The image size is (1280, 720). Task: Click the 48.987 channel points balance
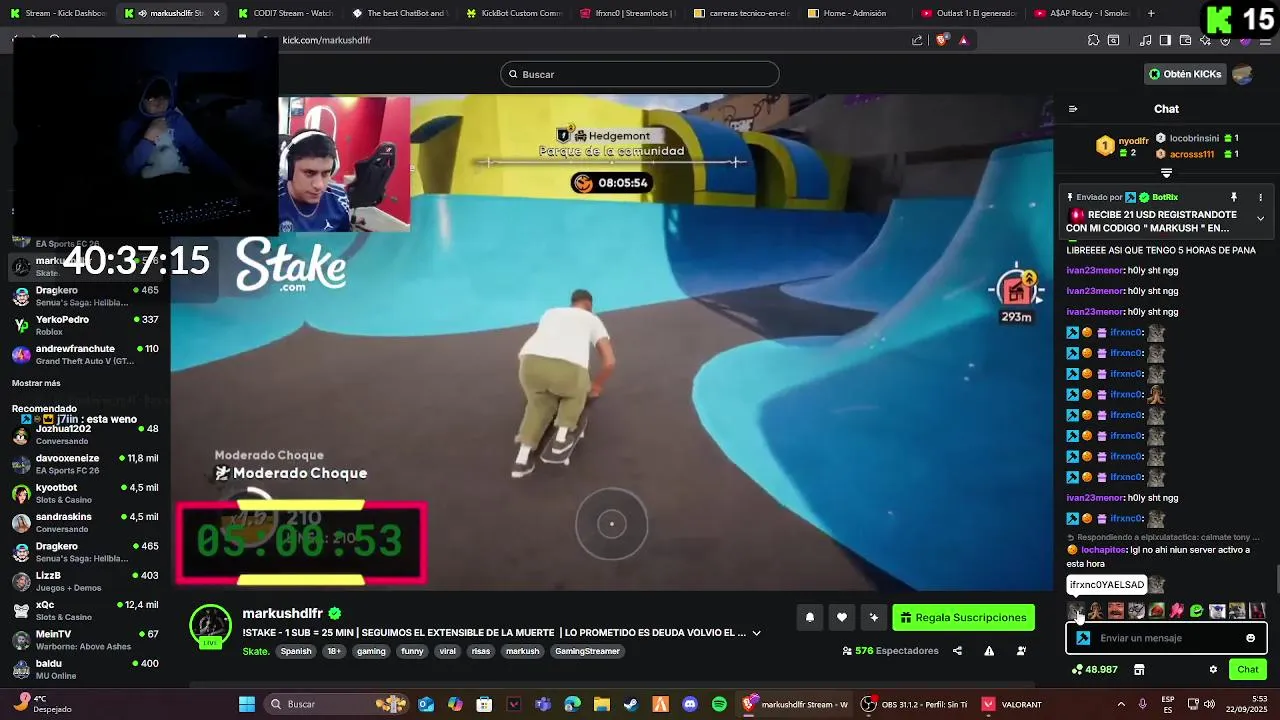click(1095, 670)
